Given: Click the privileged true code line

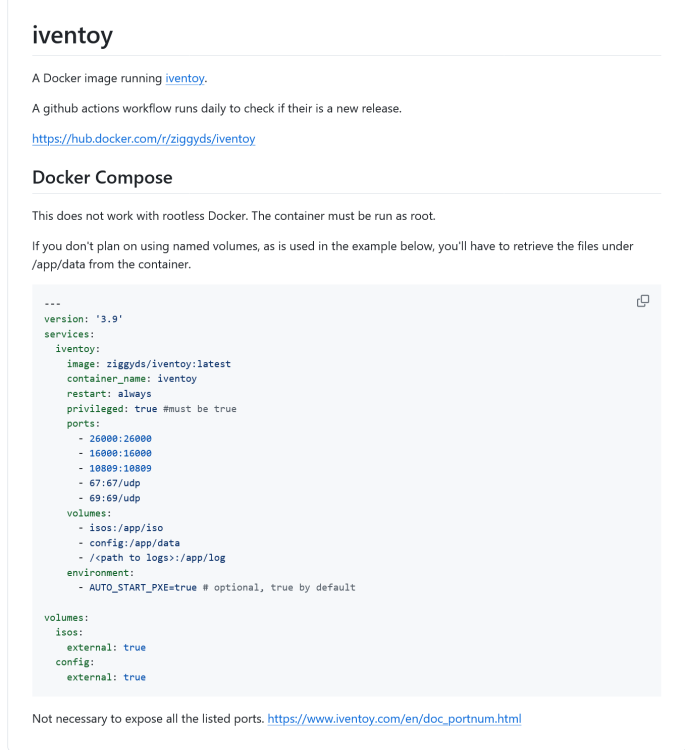Looking at the screenshot, I should [x=151, y=409].
